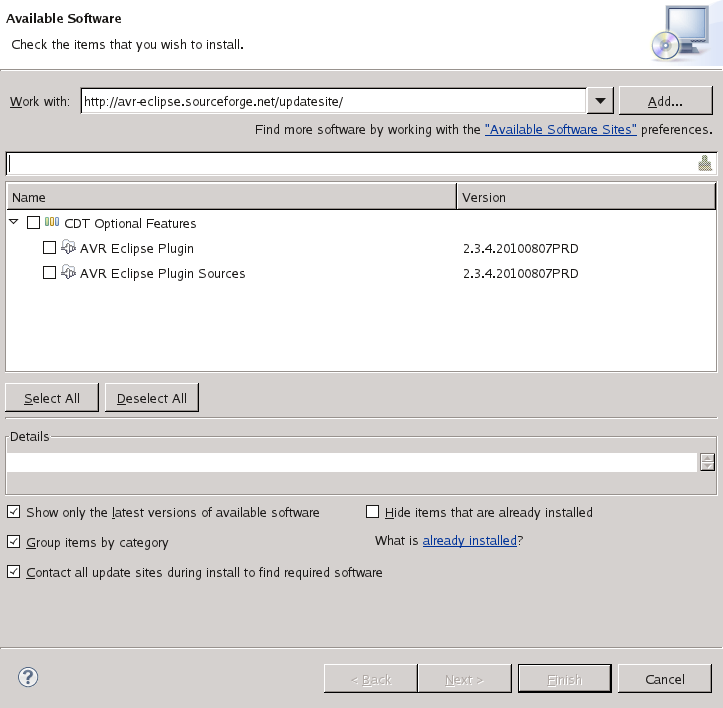
Task: Click the Name column header
Action: (231, 197)
